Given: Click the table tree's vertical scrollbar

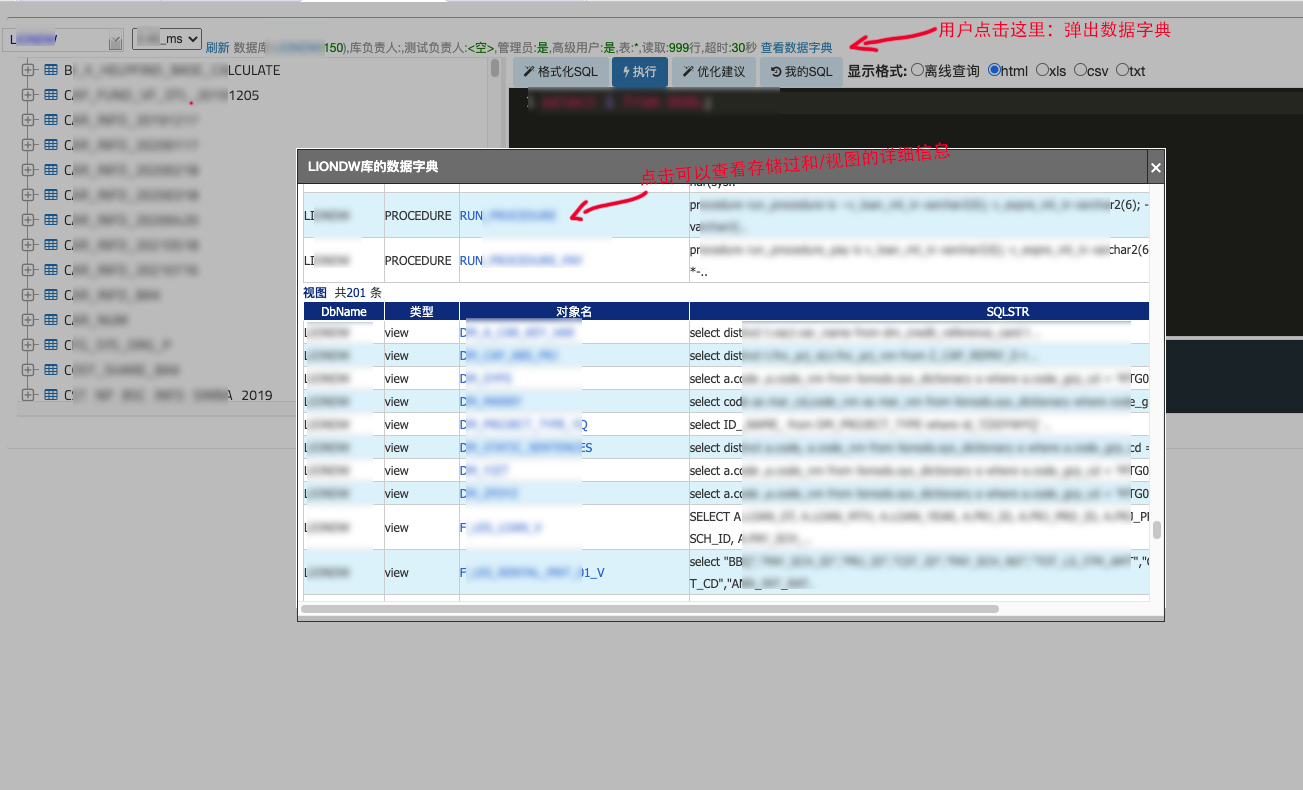Looking at the screenshot, I should [495, 68].
